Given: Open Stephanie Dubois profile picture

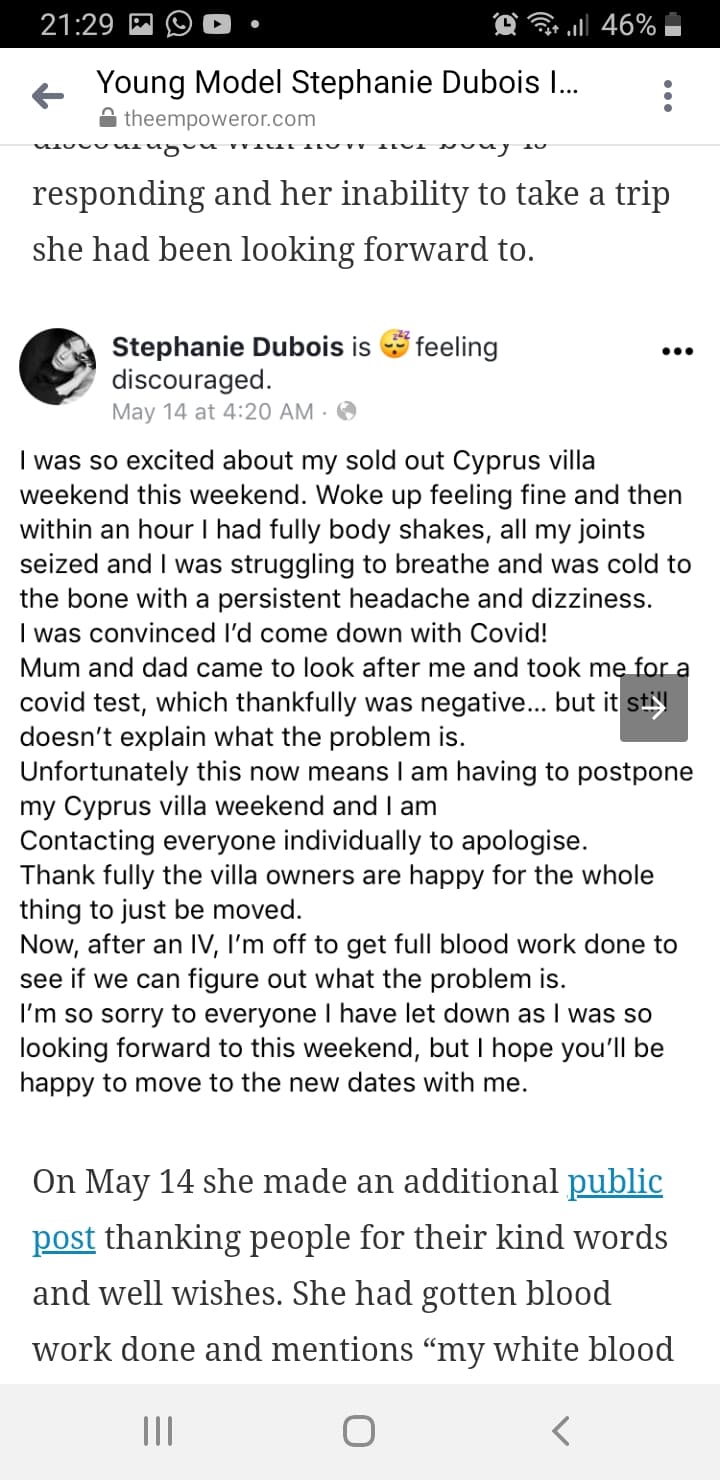Looking at the screenshot, I should [x=57, y=366].
